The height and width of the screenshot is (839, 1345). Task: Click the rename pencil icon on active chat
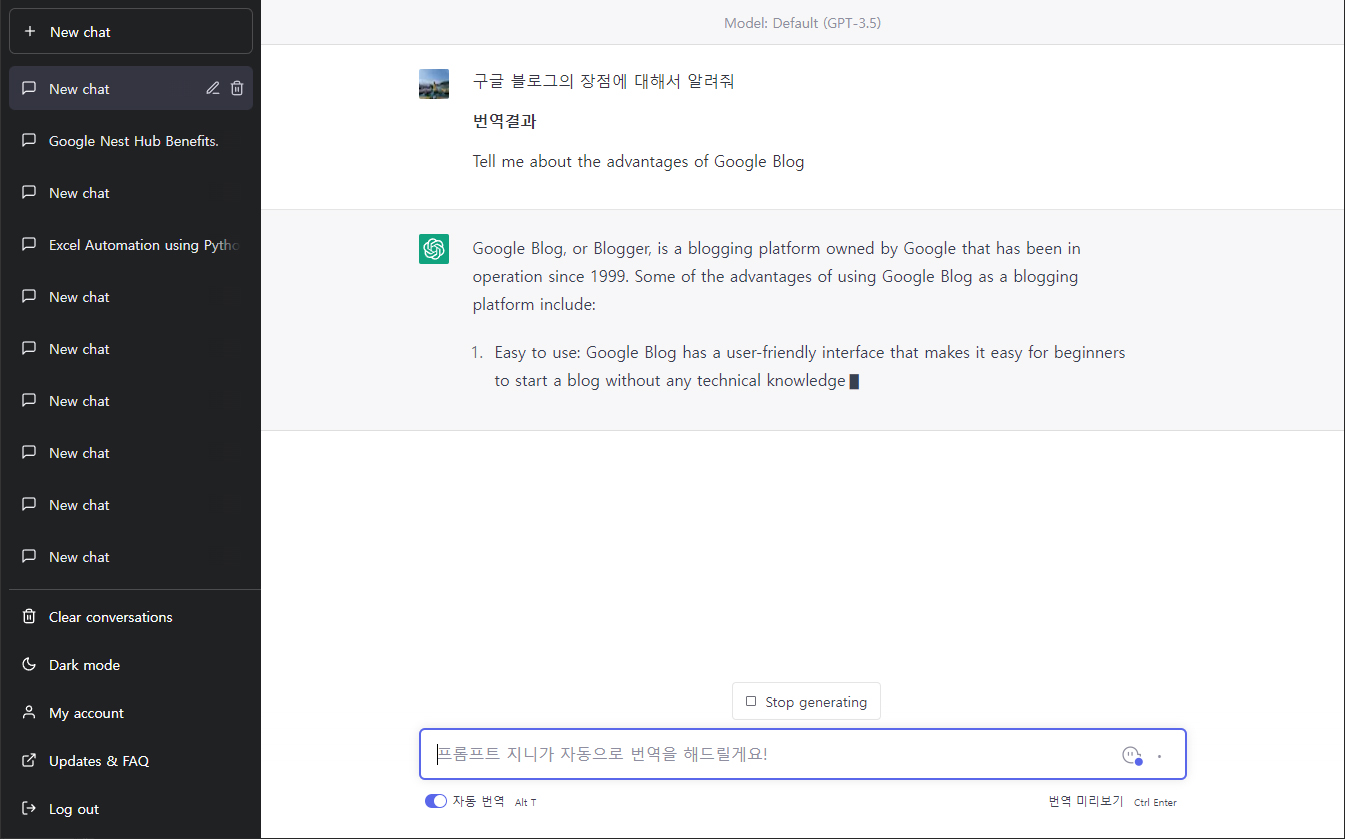click(x=212, y=88)
